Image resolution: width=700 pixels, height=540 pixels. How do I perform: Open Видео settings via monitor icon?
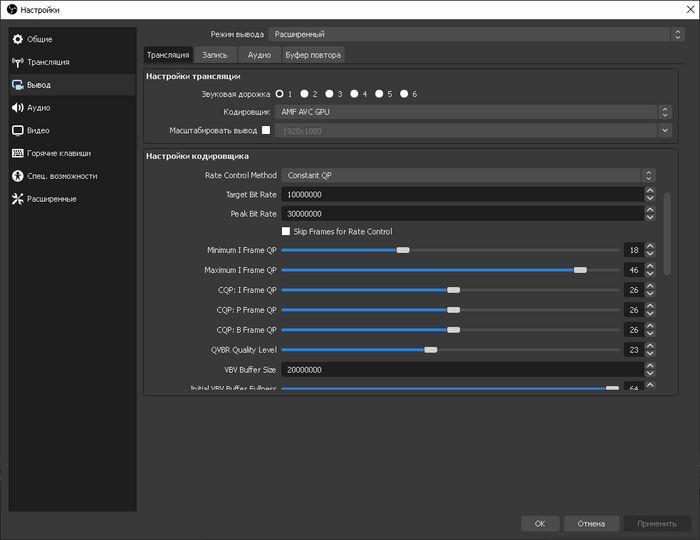18,130
